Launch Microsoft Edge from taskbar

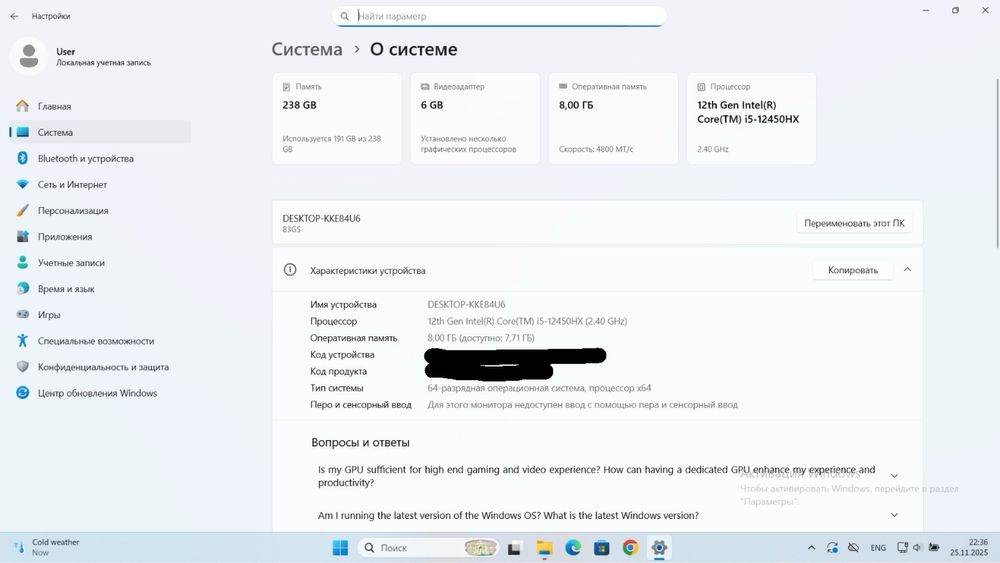(x=573, y=548)
